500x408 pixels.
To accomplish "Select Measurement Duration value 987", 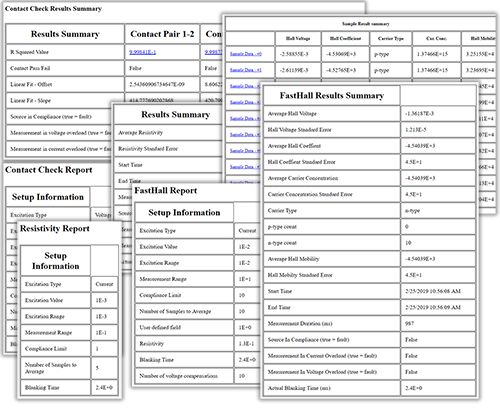I will [x=409, y=324].
